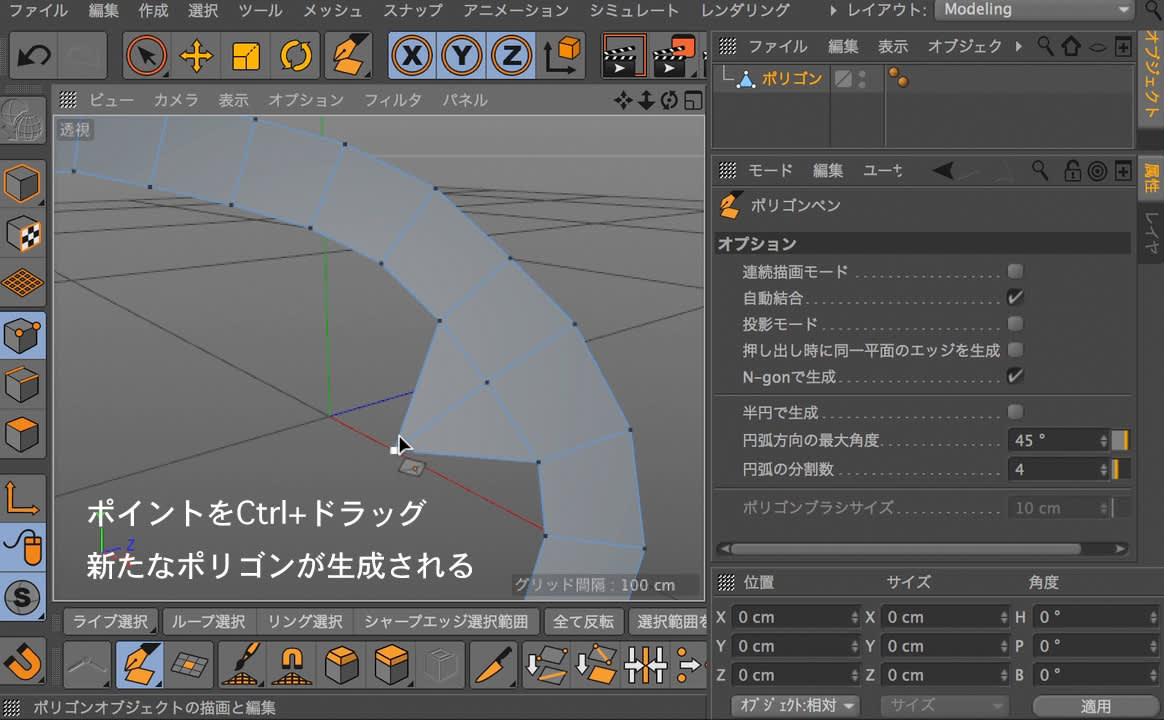Click the magnet snap icon

[22, 662]
